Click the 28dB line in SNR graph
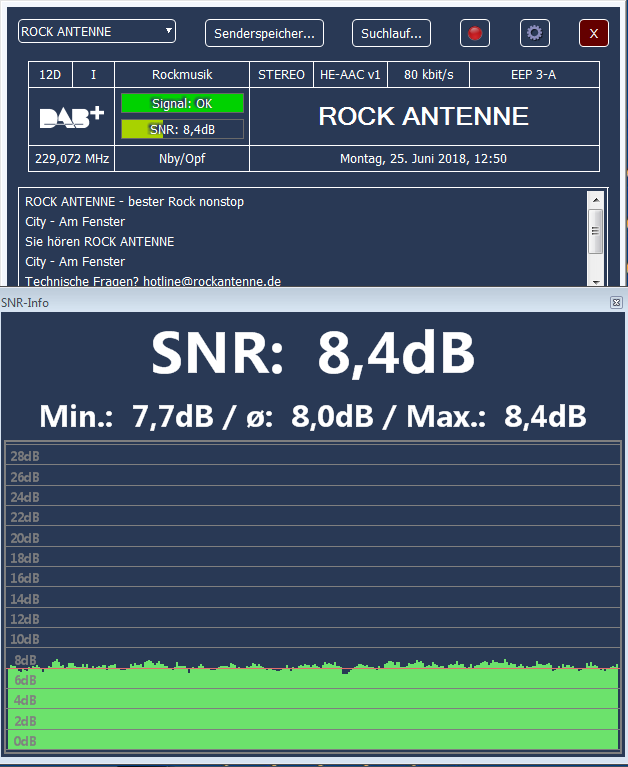 [313, 457]
